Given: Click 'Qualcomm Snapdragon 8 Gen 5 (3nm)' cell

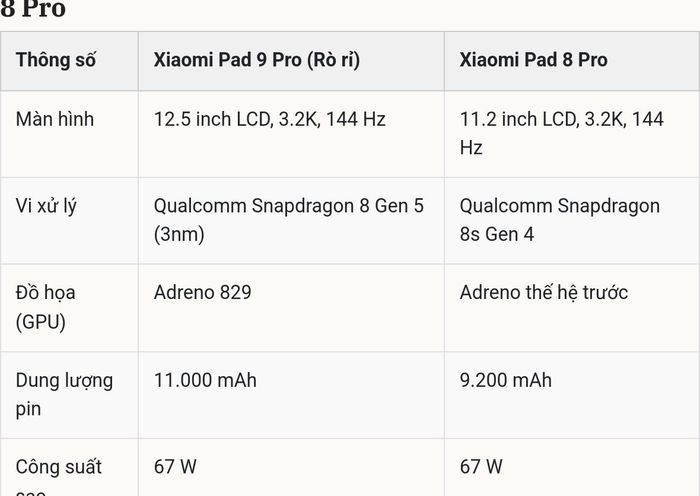Looking at the screenshot, I should (289, 220).
